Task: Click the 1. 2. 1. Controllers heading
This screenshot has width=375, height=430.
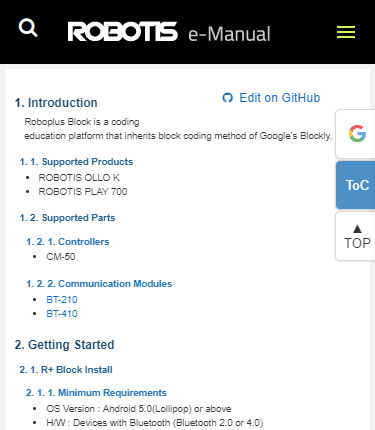Action: [68, 242]
